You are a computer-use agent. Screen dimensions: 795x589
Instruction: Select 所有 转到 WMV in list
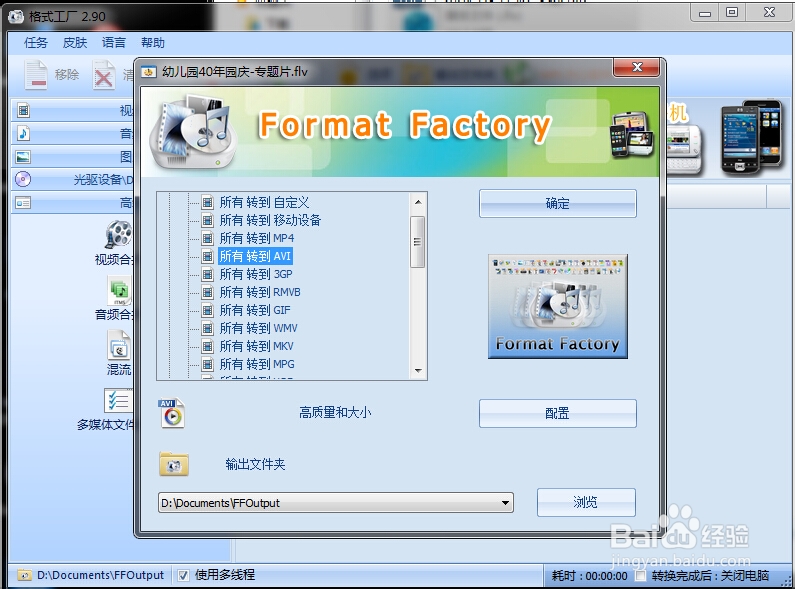259,328
